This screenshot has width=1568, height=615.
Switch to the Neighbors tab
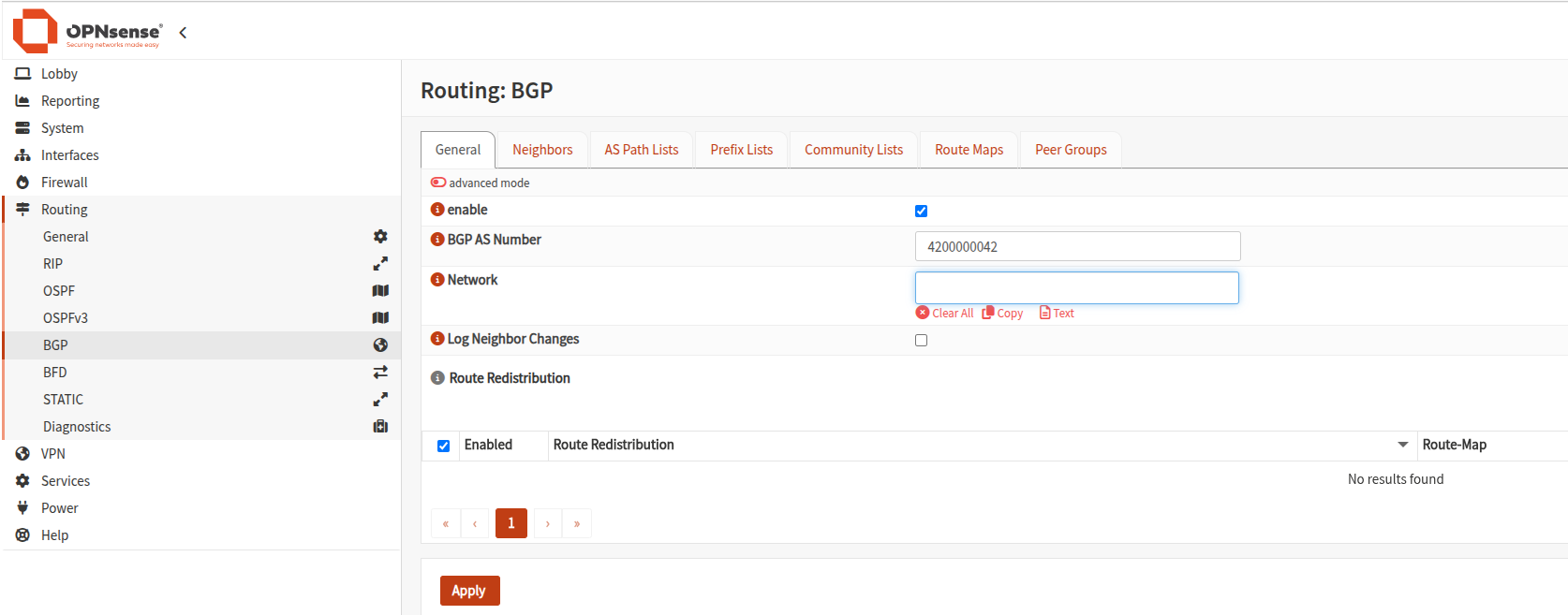[542, 150]
